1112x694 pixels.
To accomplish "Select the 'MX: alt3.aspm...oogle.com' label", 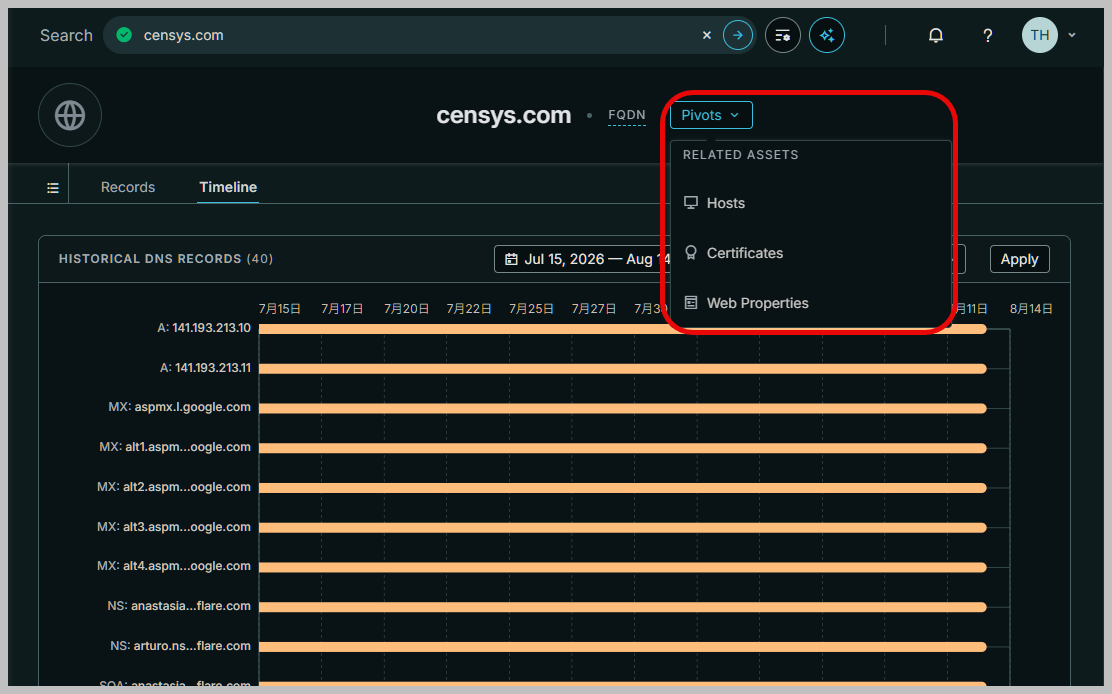I will (x=174, y=526).
